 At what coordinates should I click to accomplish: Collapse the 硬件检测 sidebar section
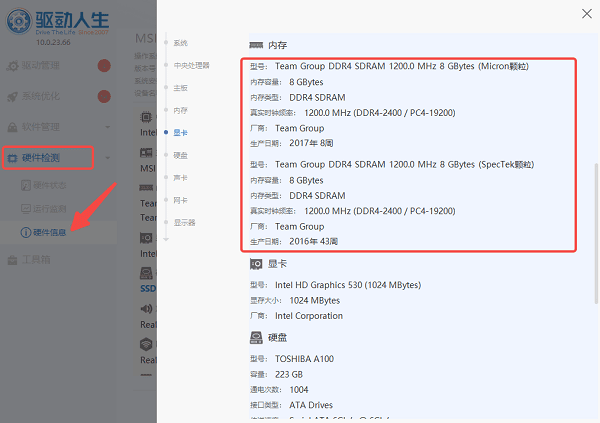48,158
